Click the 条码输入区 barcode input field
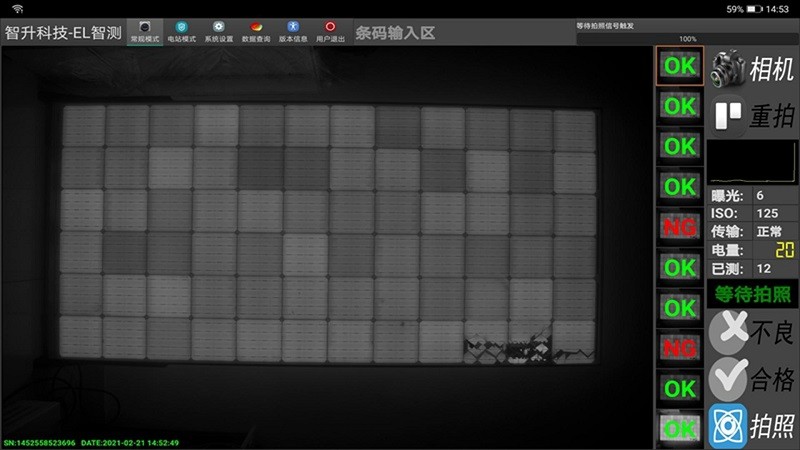800x450 pixels. 396,33
